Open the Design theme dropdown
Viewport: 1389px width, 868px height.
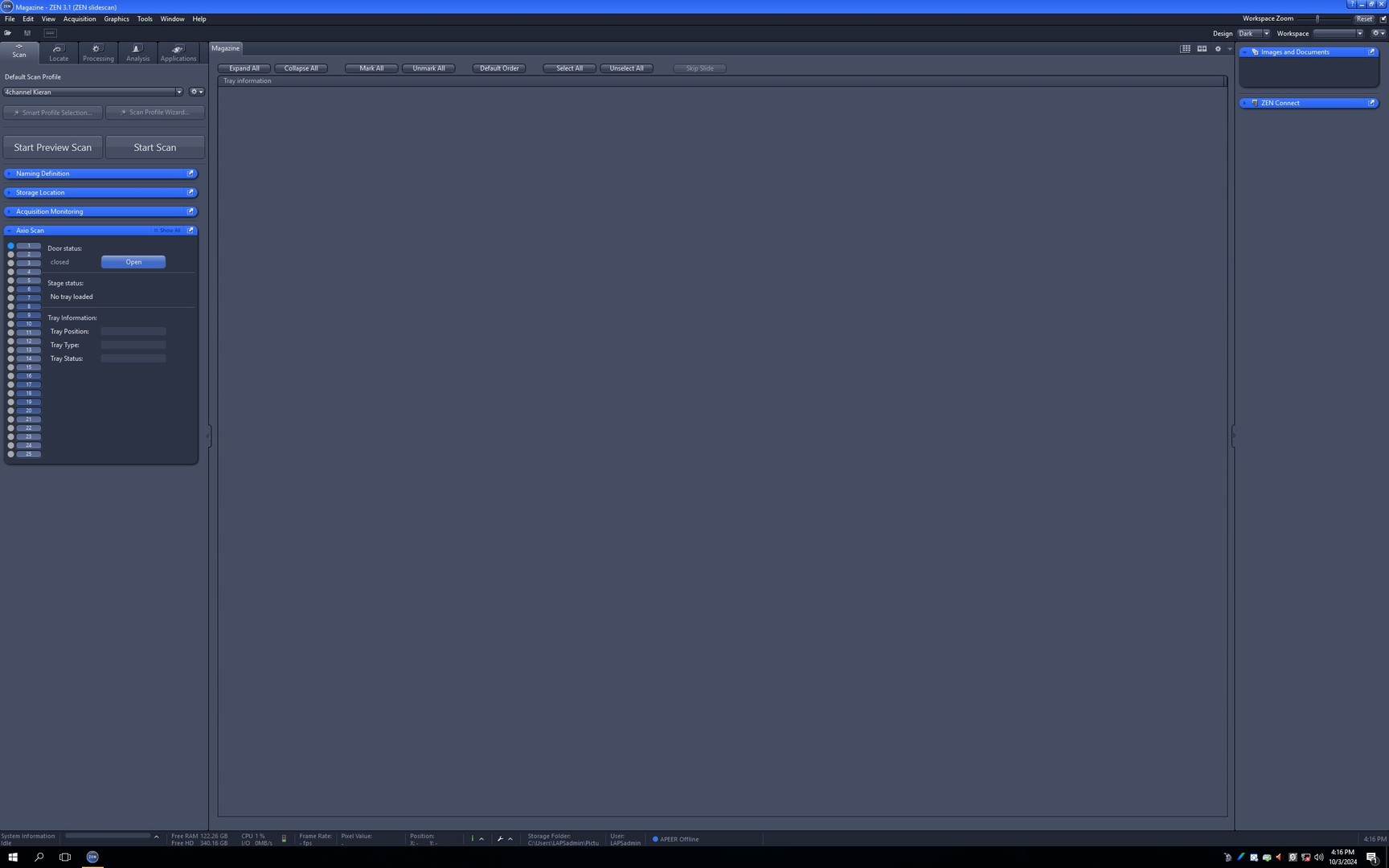pos(1266,34)
